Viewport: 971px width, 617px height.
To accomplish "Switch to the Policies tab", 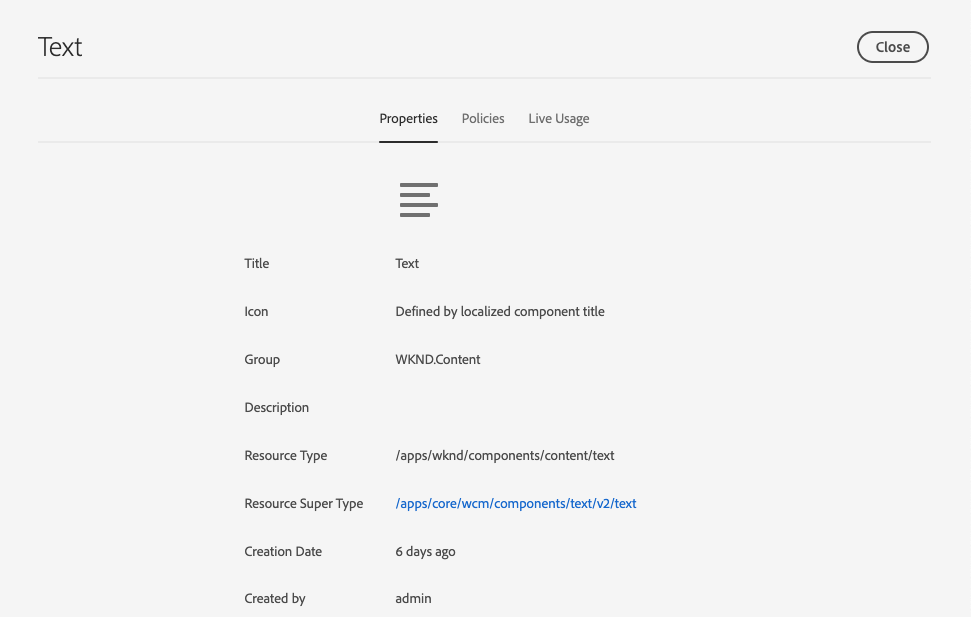I will pos(483,118).
